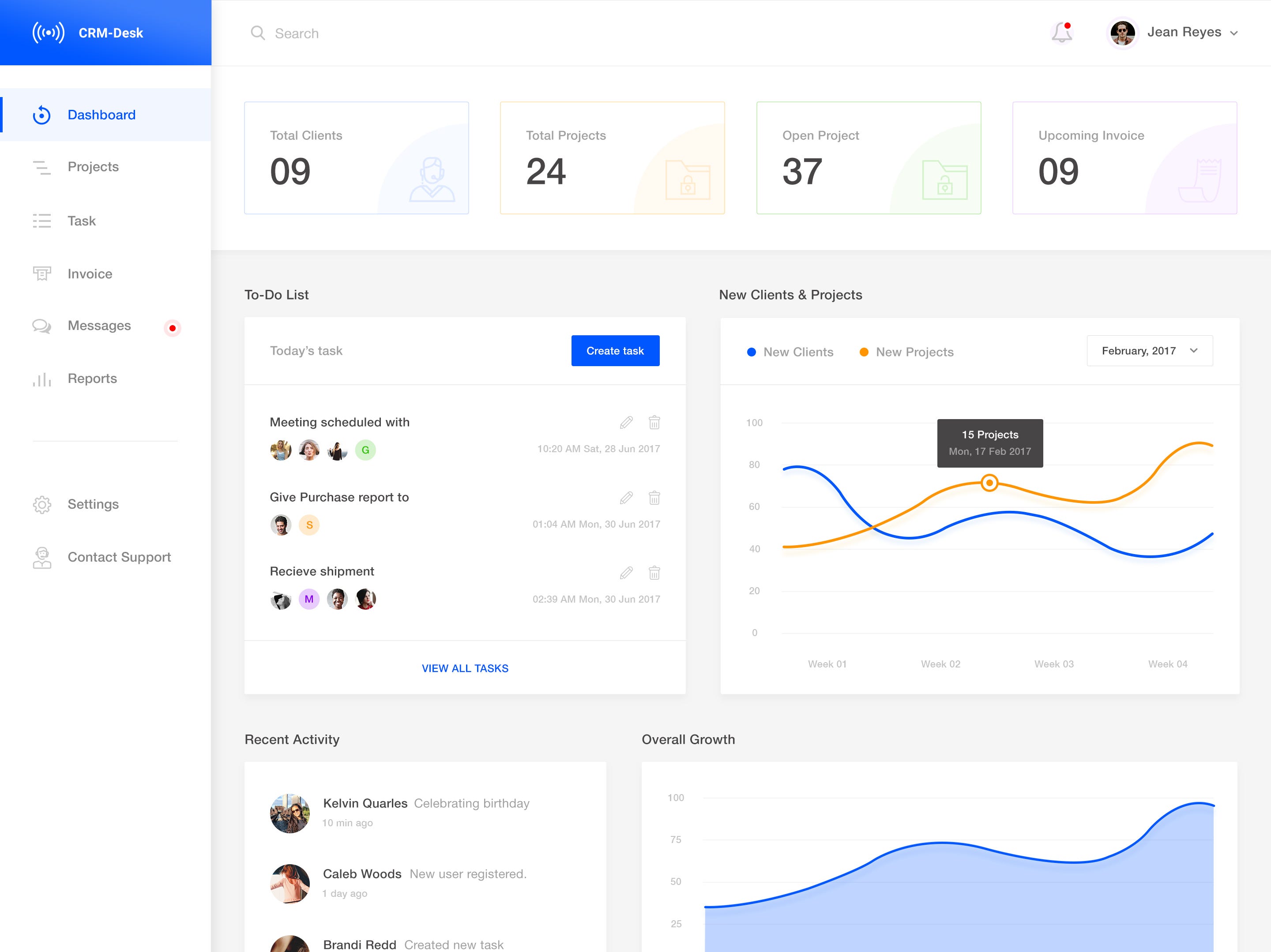The image size is (1271, 952).
Task: Select the Projects sidebar icon
Action: (42, 167)
